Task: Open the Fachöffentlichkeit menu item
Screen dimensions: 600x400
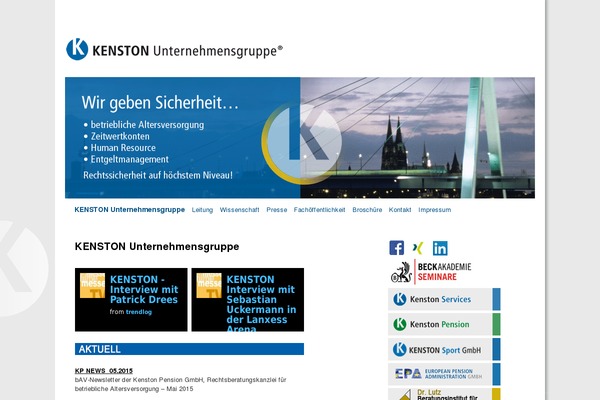Action: [320, 210]
